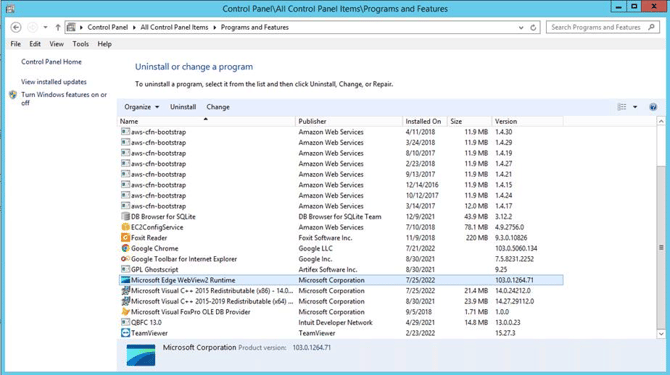The height and width of the screenshot is (375, 670).
Task: Click the Foxit Reader icon
Action: 125,237
